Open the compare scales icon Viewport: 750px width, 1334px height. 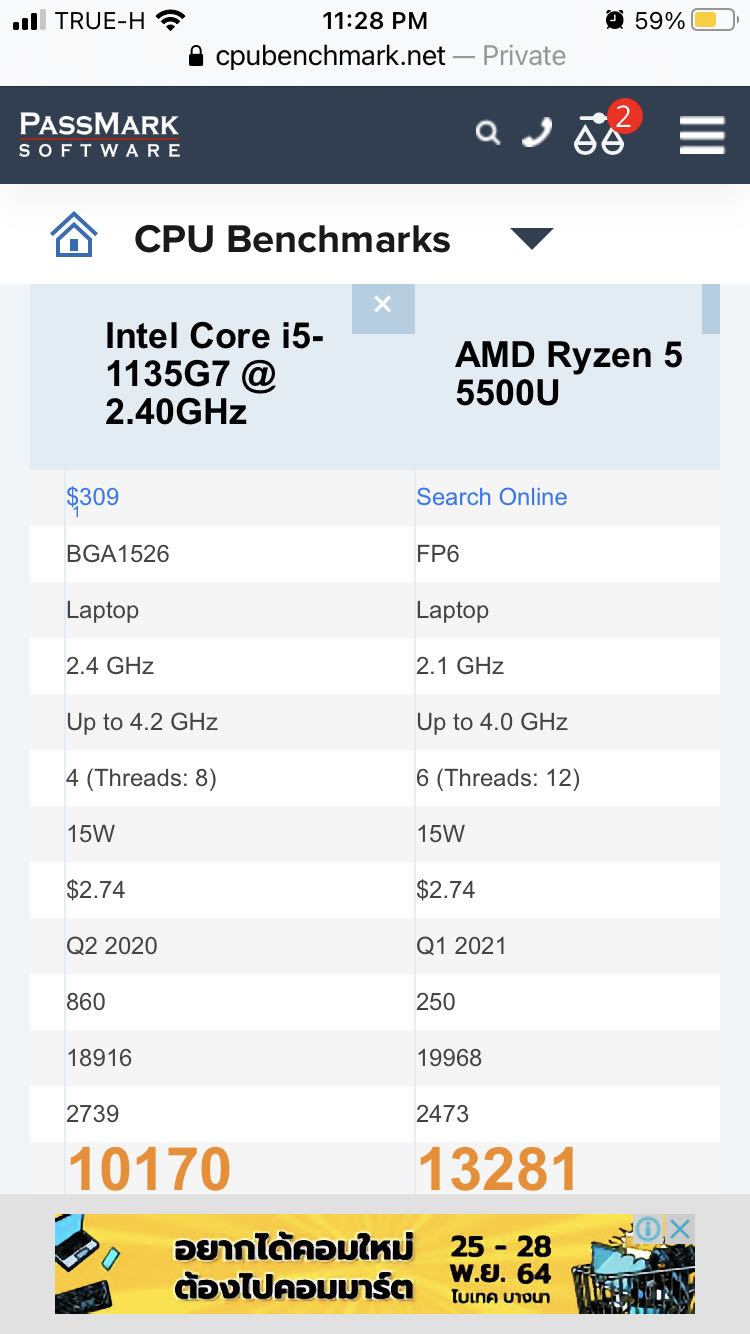599,134
